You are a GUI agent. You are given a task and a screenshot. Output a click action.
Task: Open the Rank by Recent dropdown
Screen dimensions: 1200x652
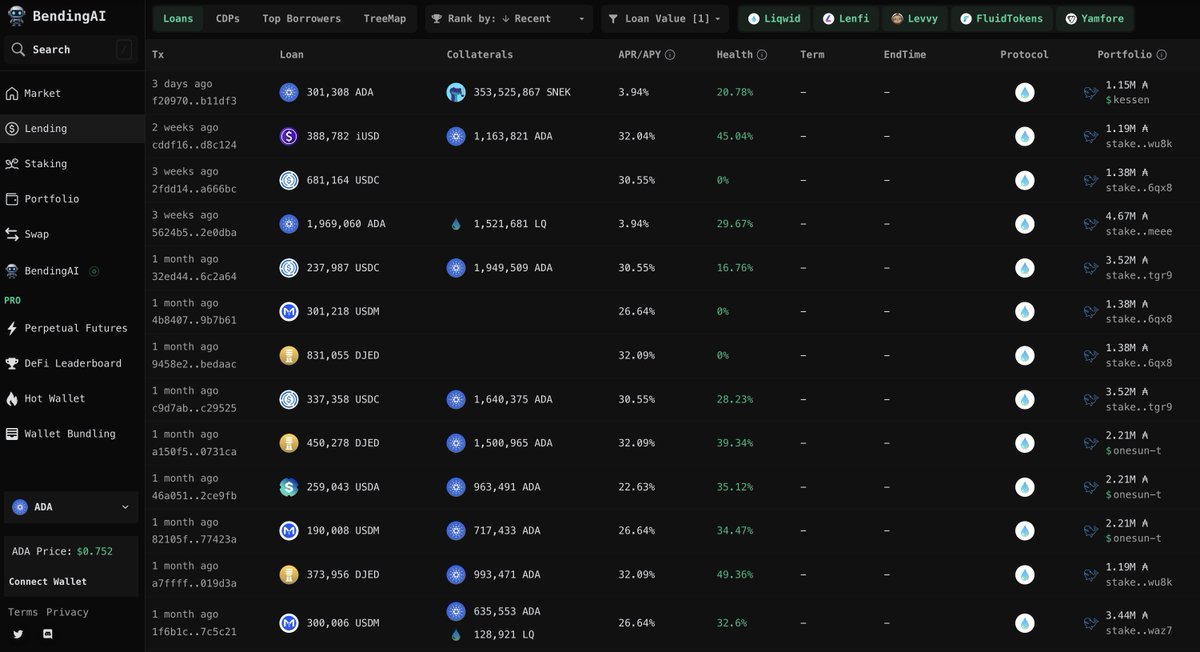click(509, 18)
